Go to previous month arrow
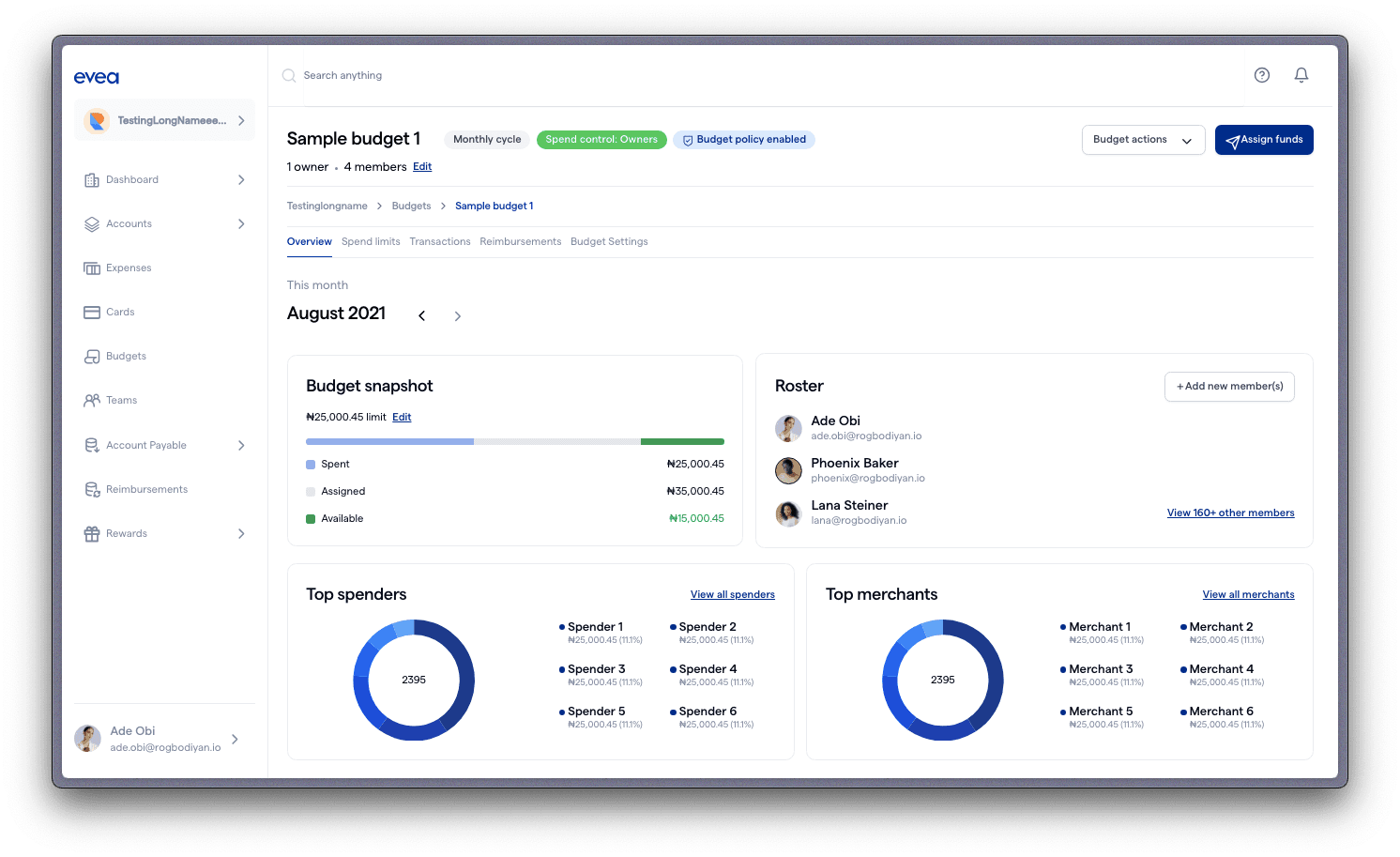 (x=422, y=316)
